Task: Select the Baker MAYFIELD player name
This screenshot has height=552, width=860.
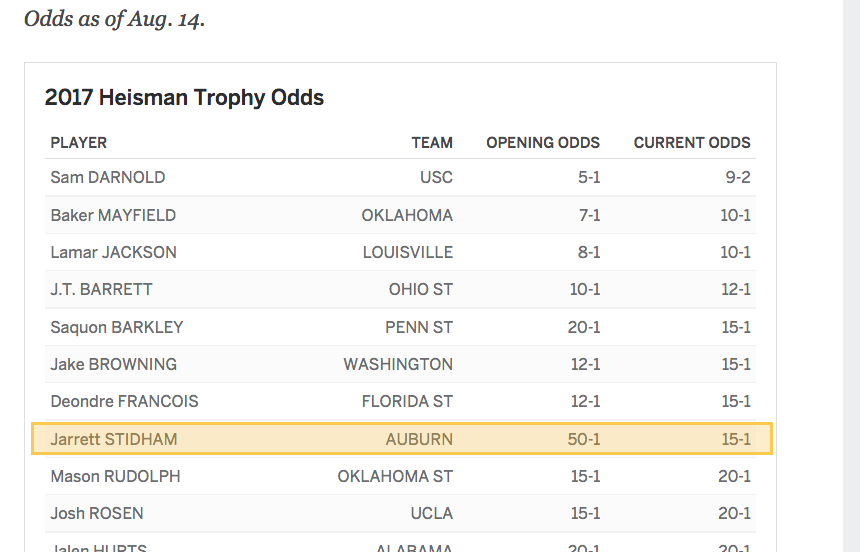Action: click(113, 215)
